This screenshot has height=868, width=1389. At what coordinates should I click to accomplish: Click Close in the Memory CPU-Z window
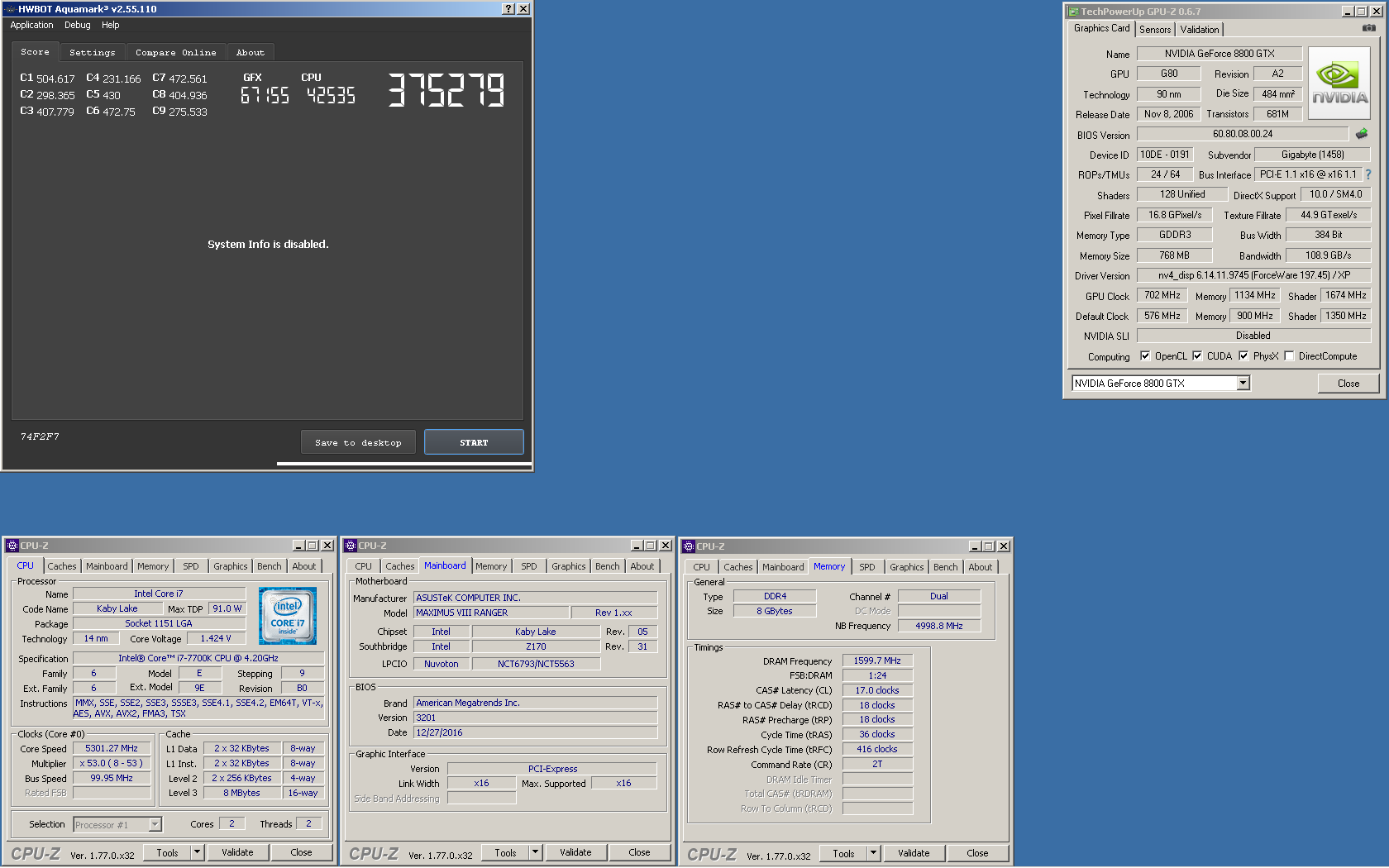coord(977,853)
